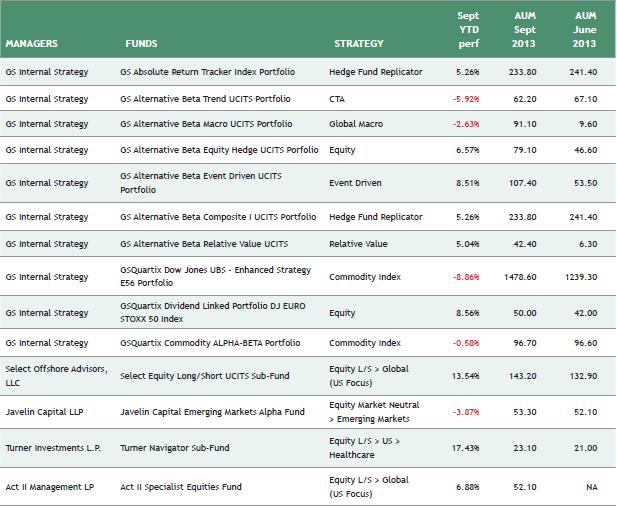Click the STRATEGY column header
The image size is (617, 507).
[359, 44]
